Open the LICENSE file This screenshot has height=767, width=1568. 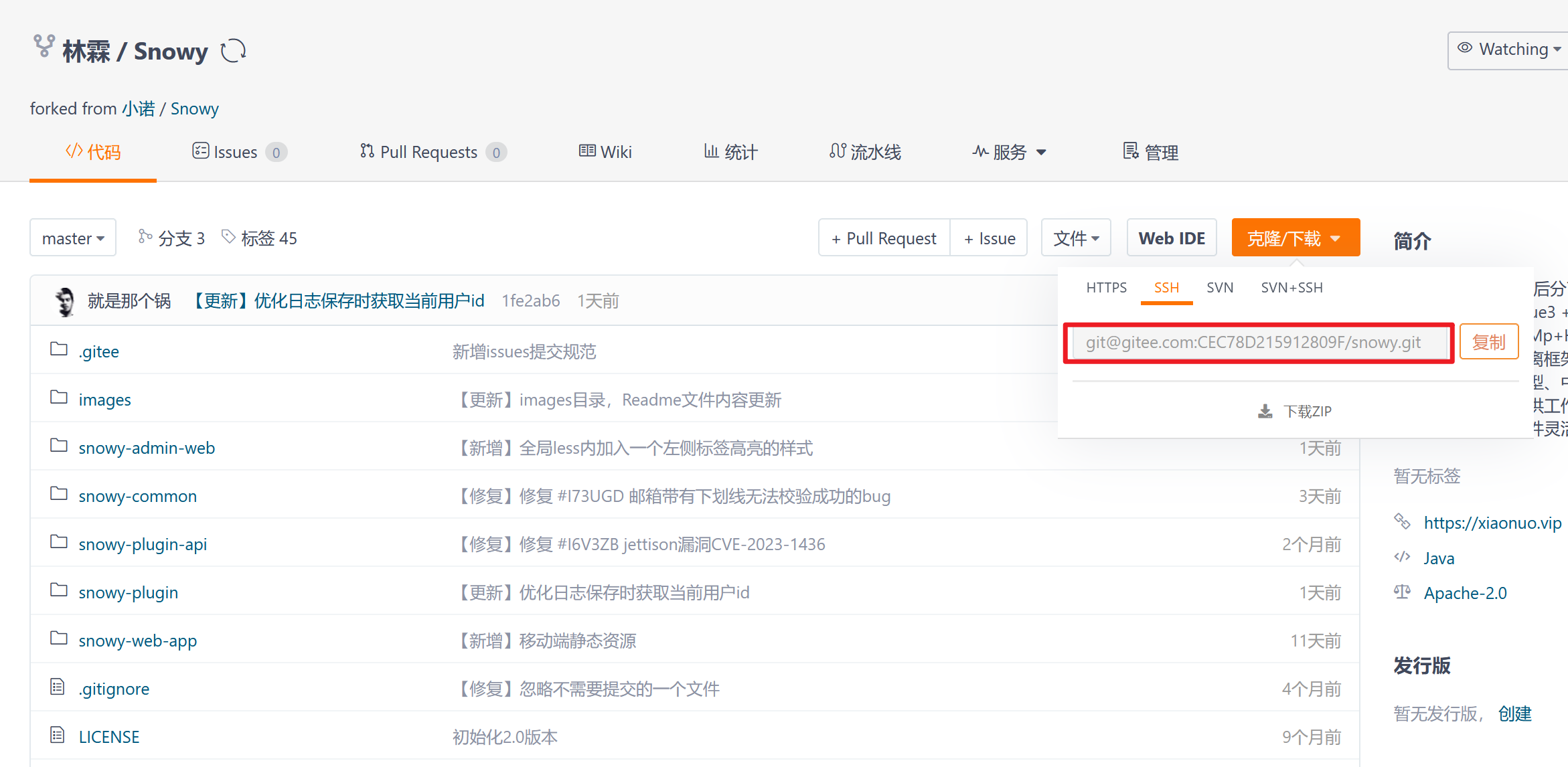pyautogui.click(x=108, y=737)
